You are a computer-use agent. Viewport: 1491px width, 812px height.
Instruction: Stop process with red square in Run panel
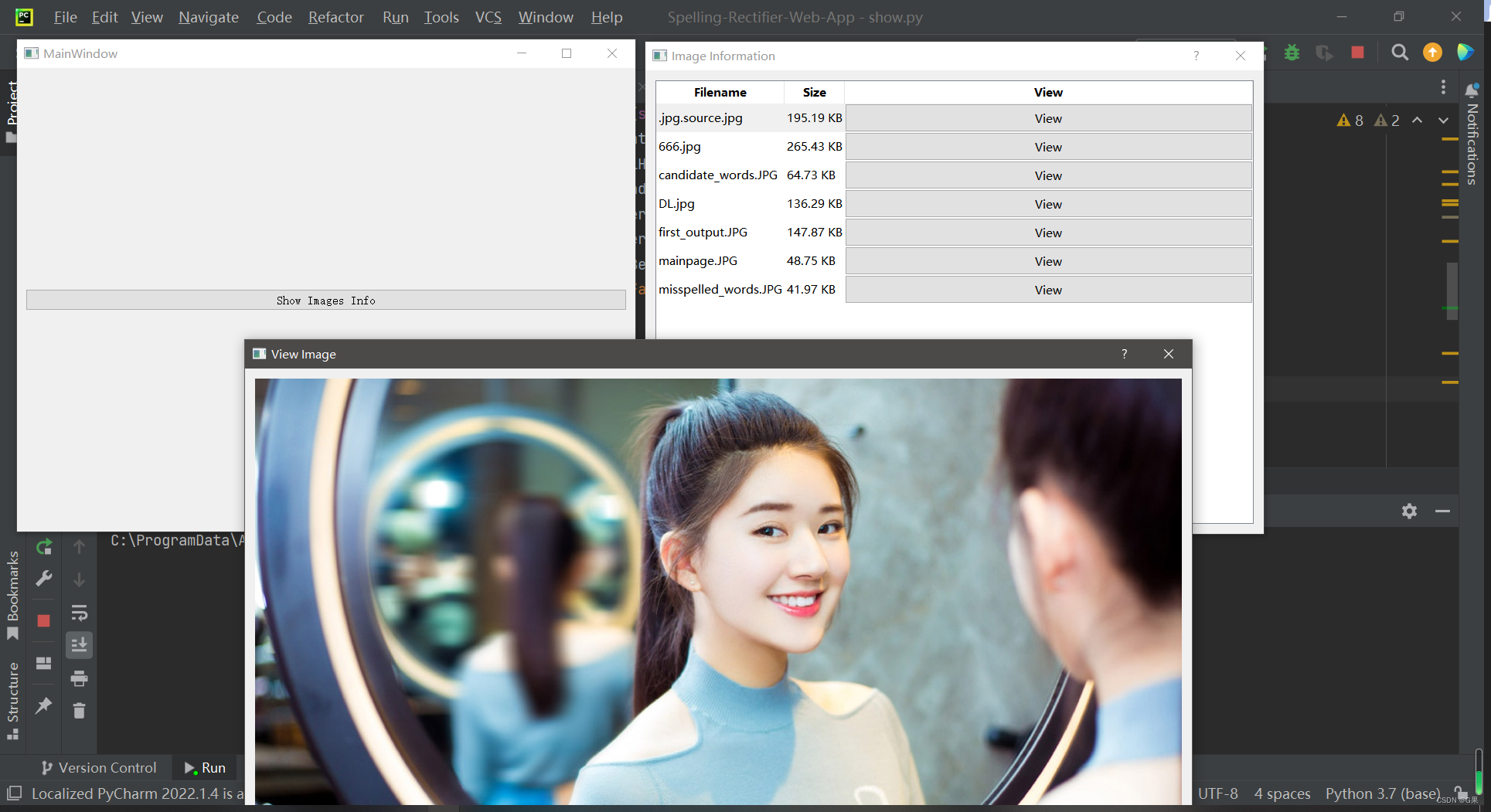point(44,620)
